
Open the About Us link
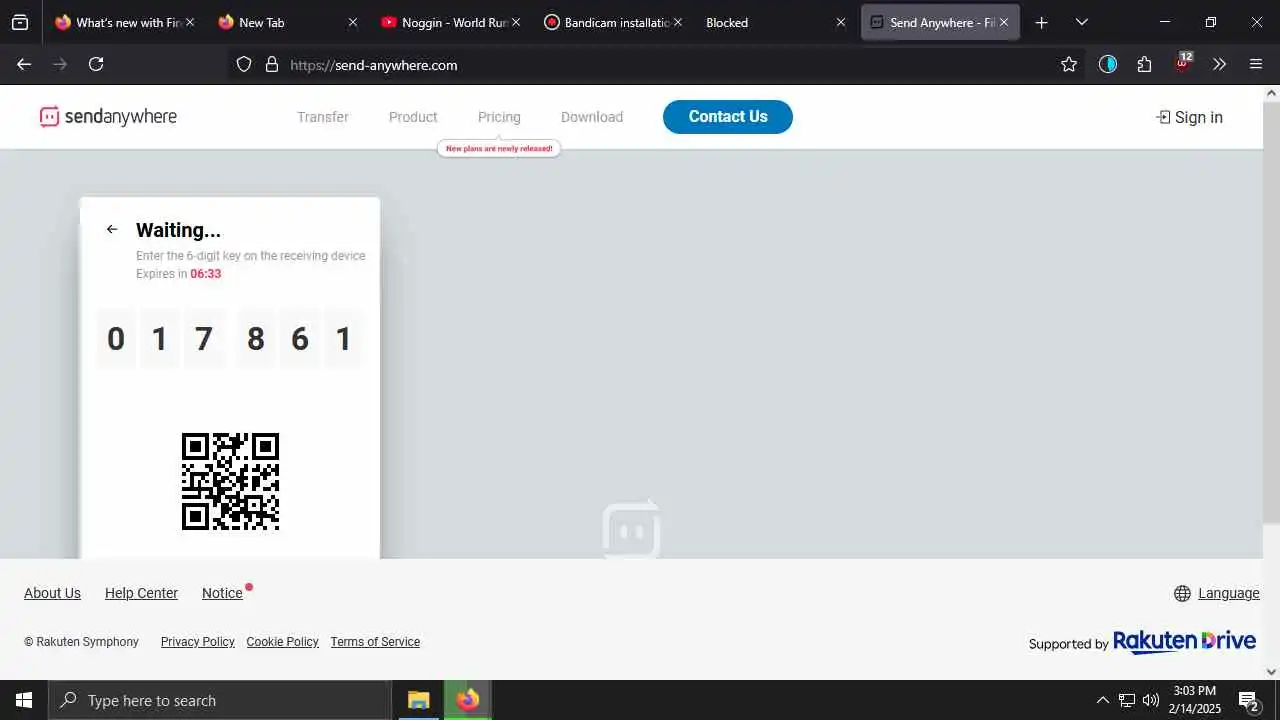[52, 593]
